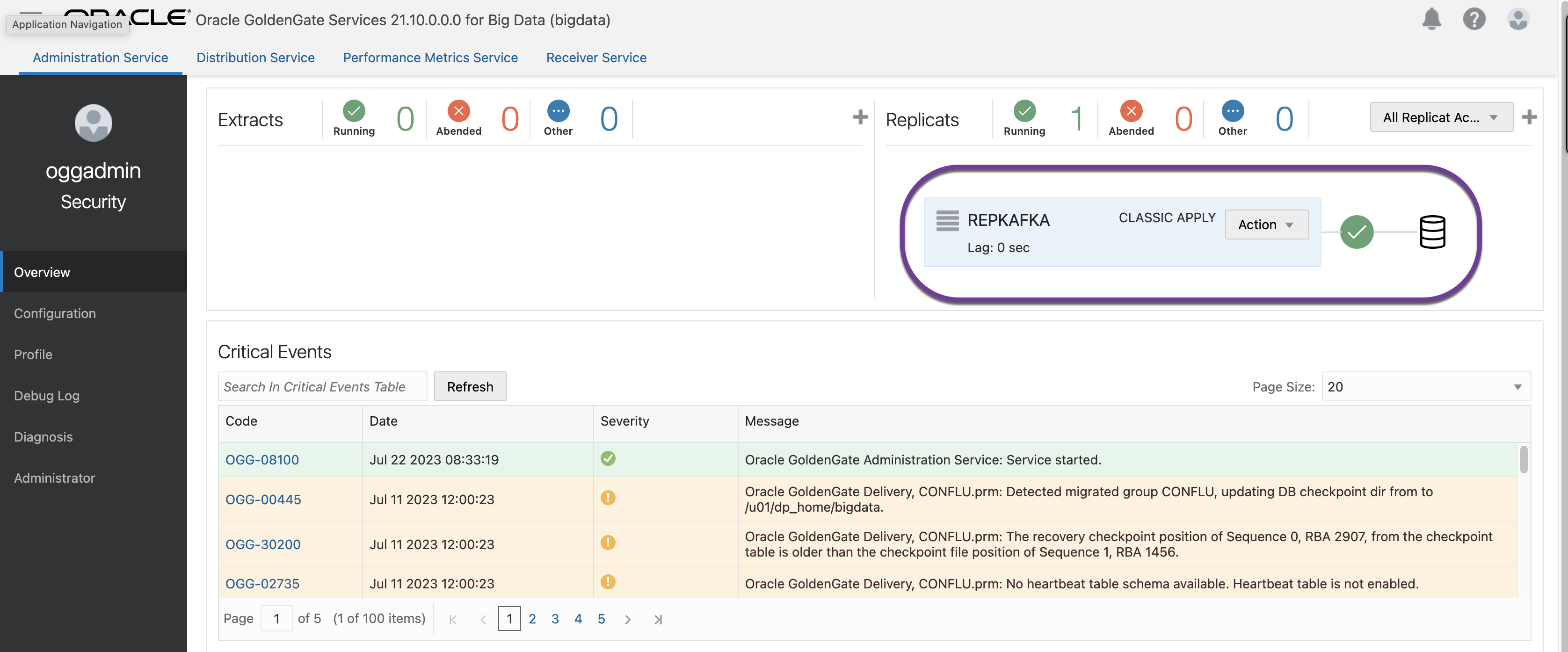Click the Search In Critical Events Table field

[322, 387]
